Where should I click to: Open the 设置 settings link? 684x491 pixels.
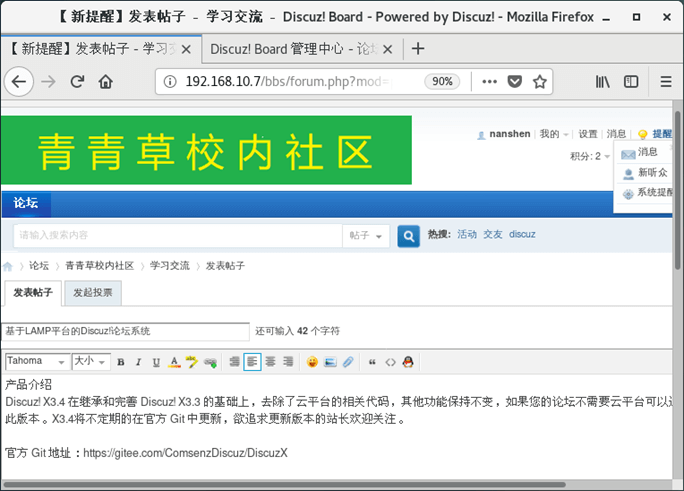tap(588, 134)
